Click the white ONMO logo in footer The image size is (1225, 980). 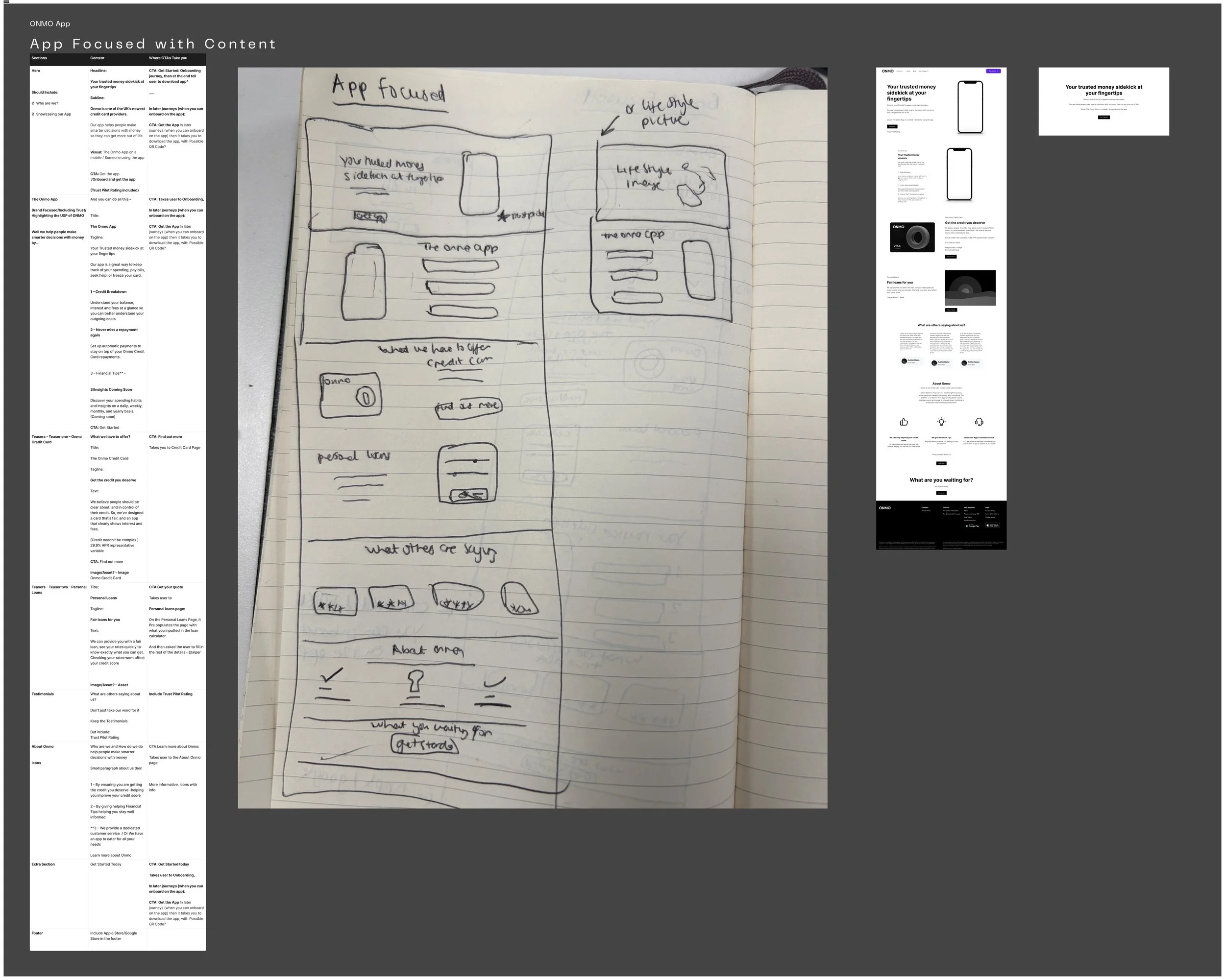click(x=884, y=508)
